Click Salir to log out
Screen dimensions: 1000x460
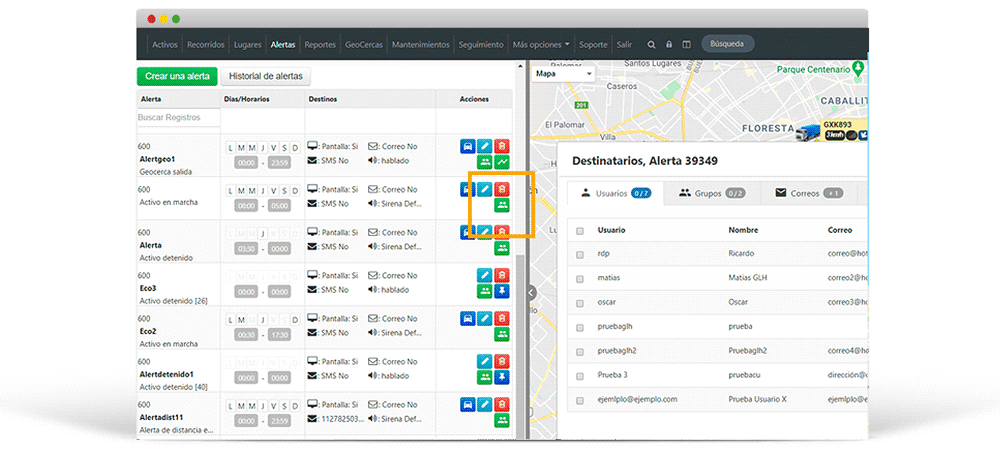coord(624,45)
